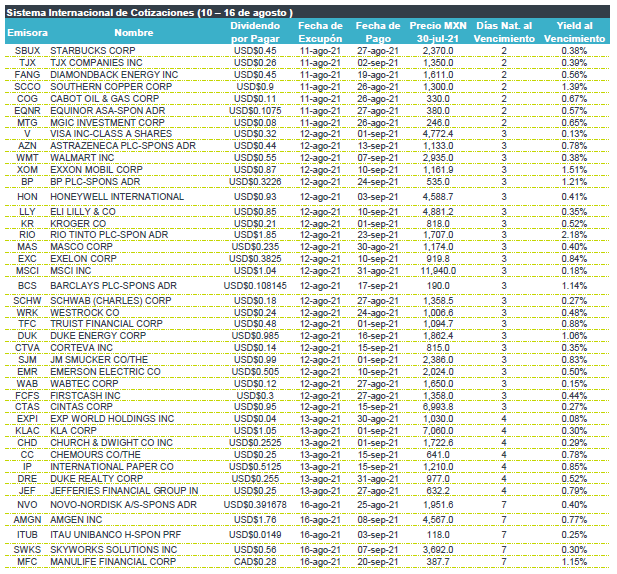Select CABOT OIL & GAS CORP
The image size is (617, 574).
(104, 98)
